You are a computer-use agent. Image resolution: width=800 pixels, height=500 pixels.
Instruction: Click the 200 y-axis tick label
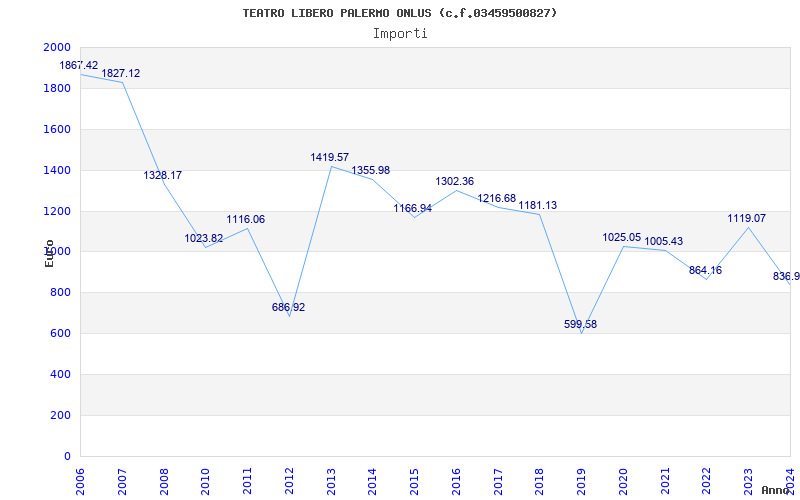coord(61,415)
